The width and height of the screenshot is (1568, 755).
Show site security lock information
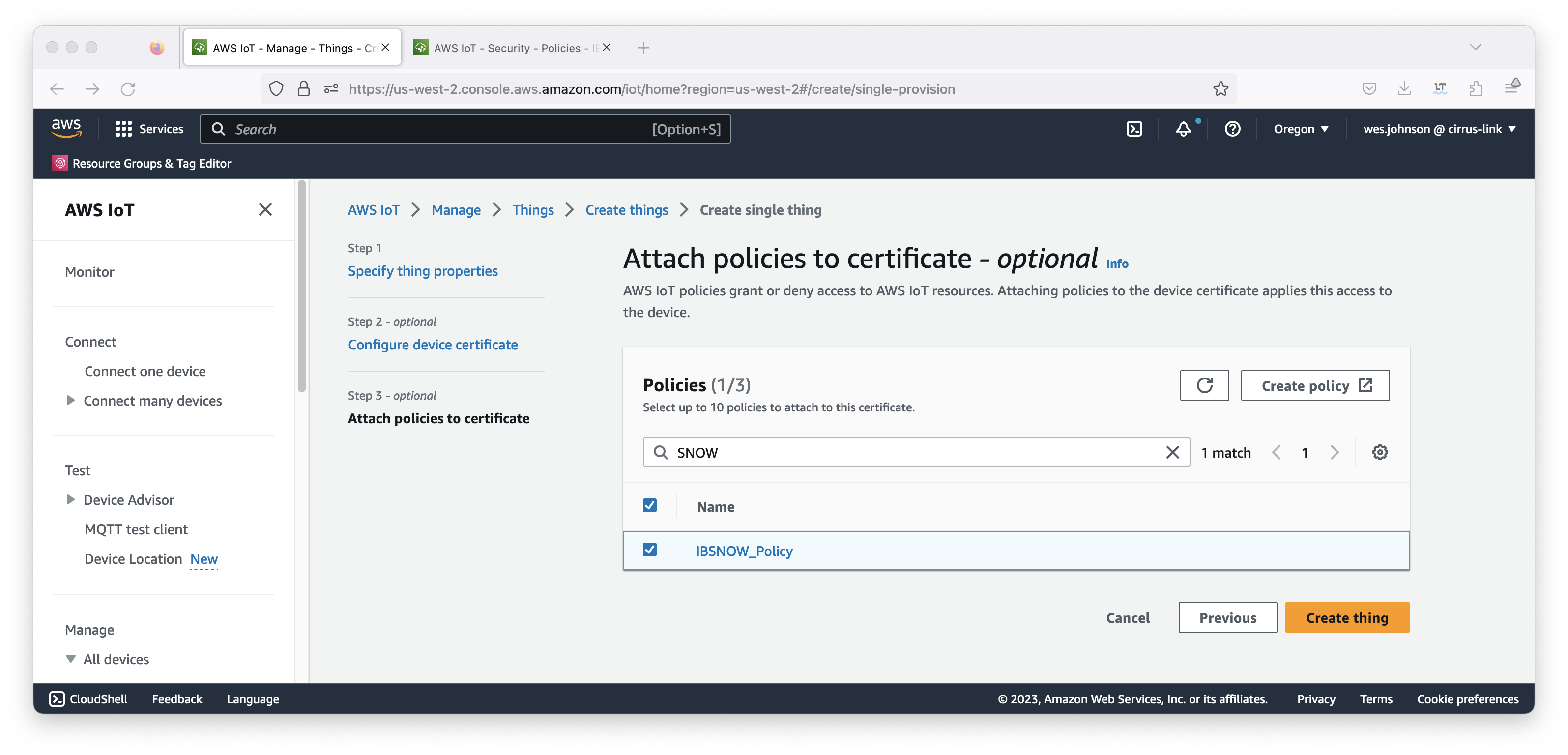[x=304, y=89]
